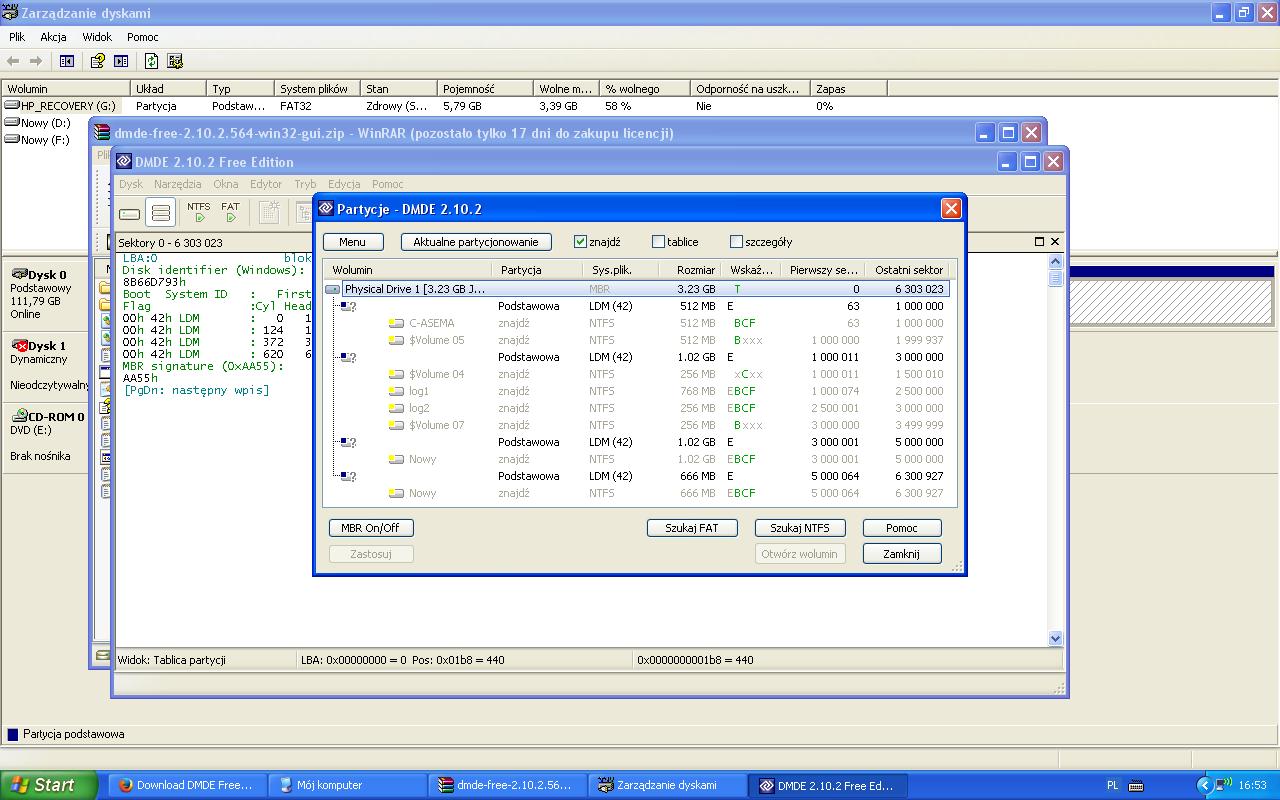Open the Dysk menu in DMDE
The height and width of the screenshot is (800, 1280).
click(x=131, y=184)
